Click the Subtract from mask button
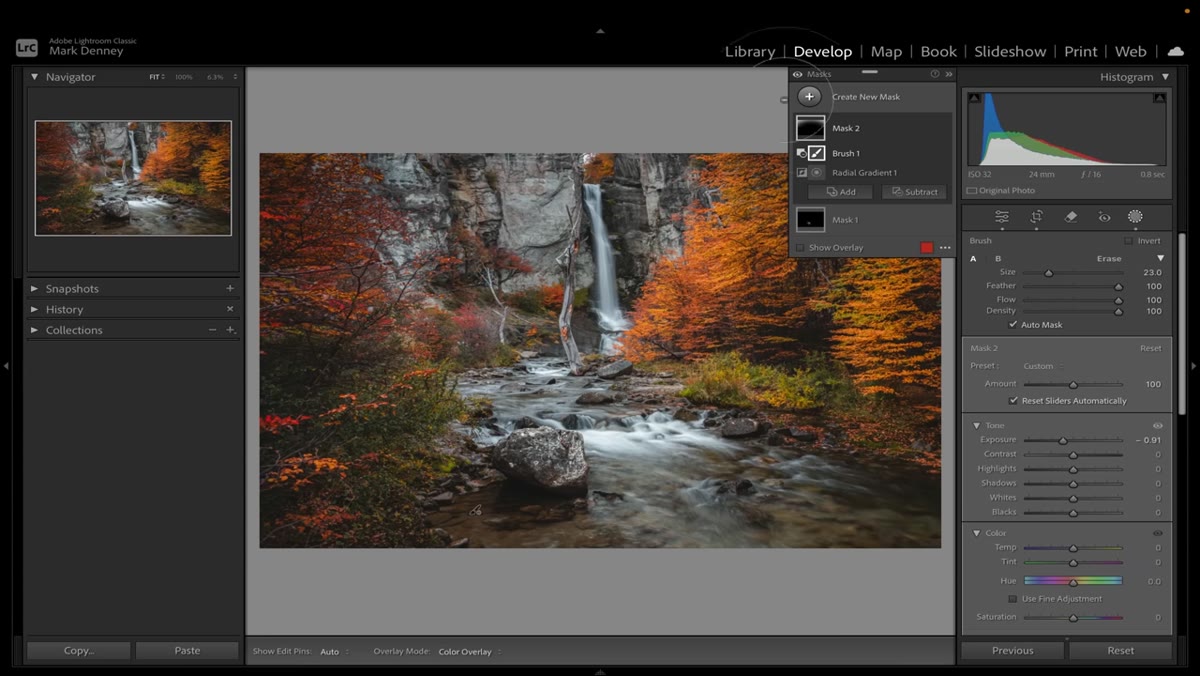The height and width of the screenshot is (676, 1200). pos(914,192)
